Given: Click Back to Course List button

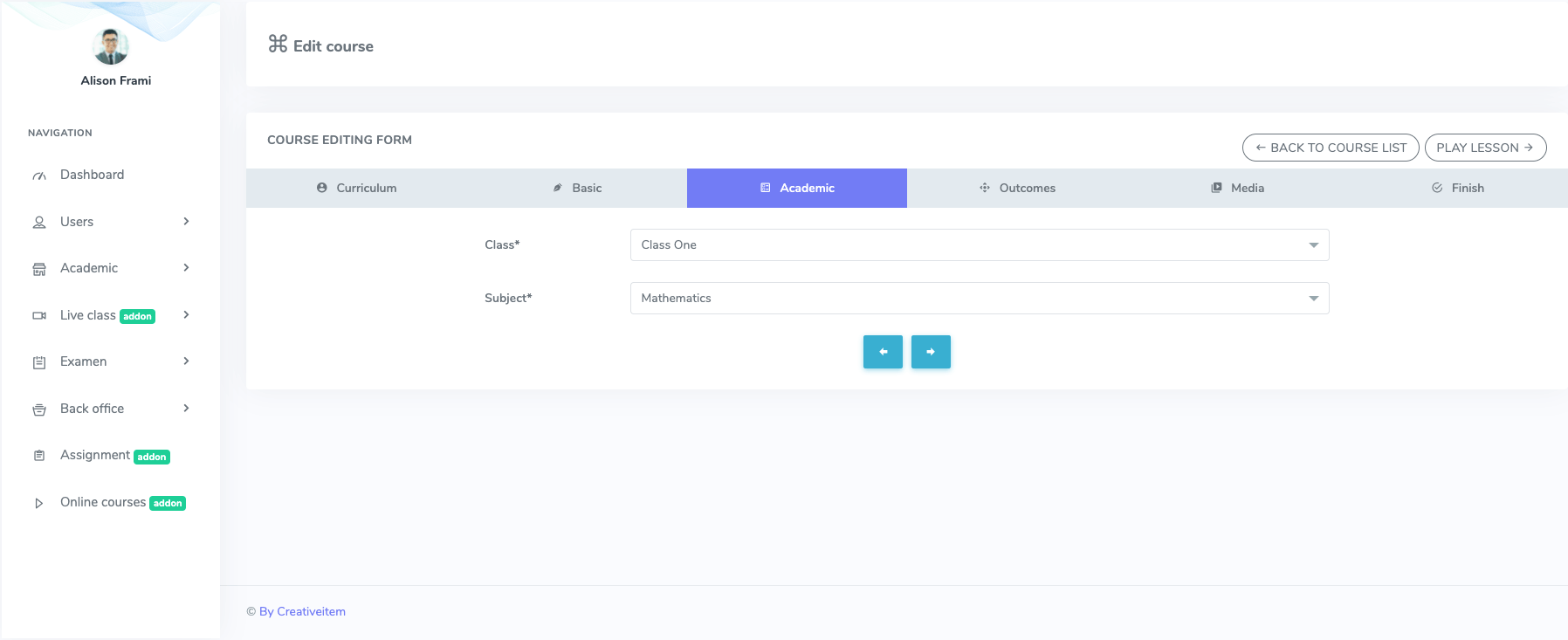Looking at the screenshot, I should click(1331, 148).
